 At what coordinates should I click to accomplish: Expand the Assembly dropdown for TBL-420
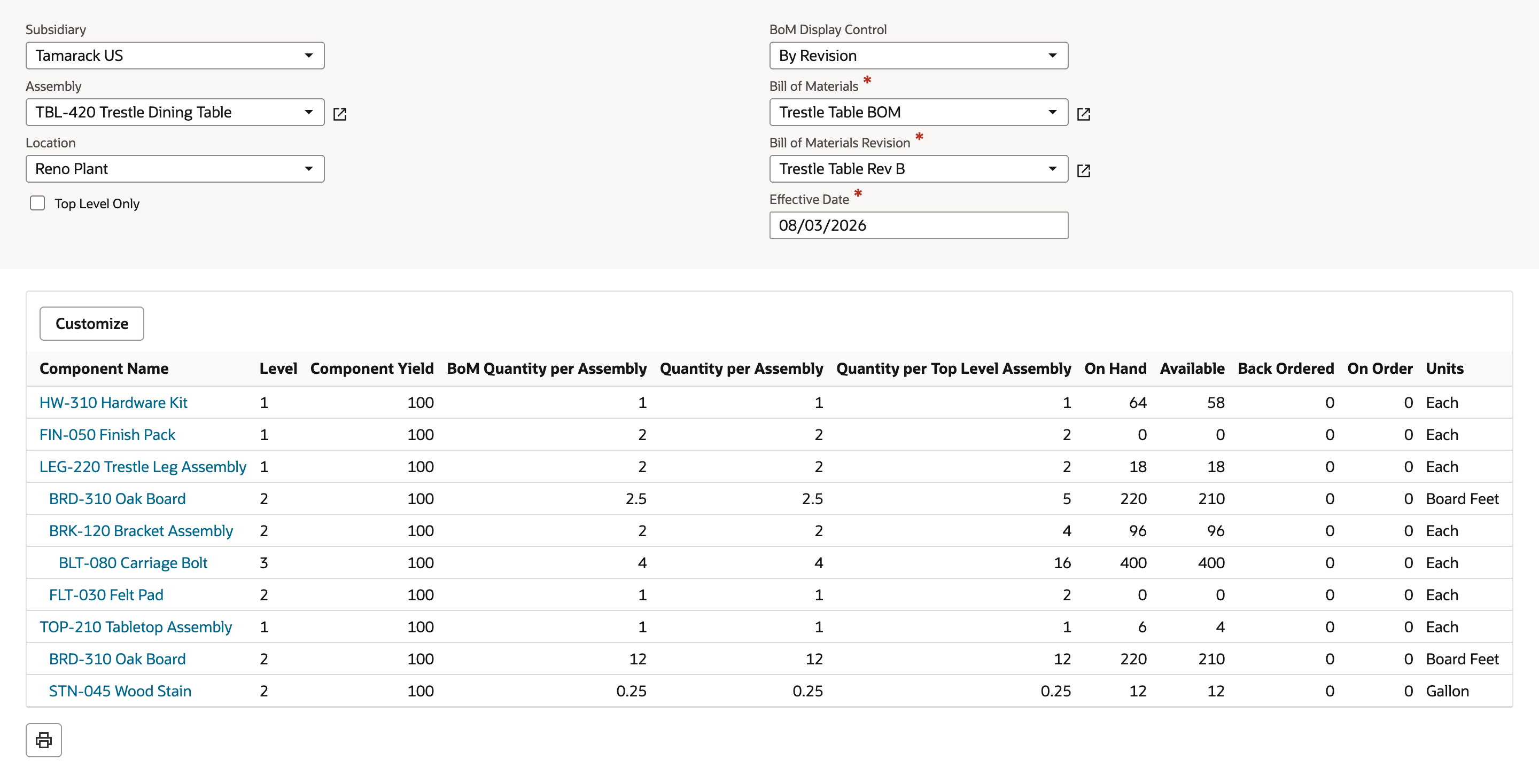coord(175,112)
